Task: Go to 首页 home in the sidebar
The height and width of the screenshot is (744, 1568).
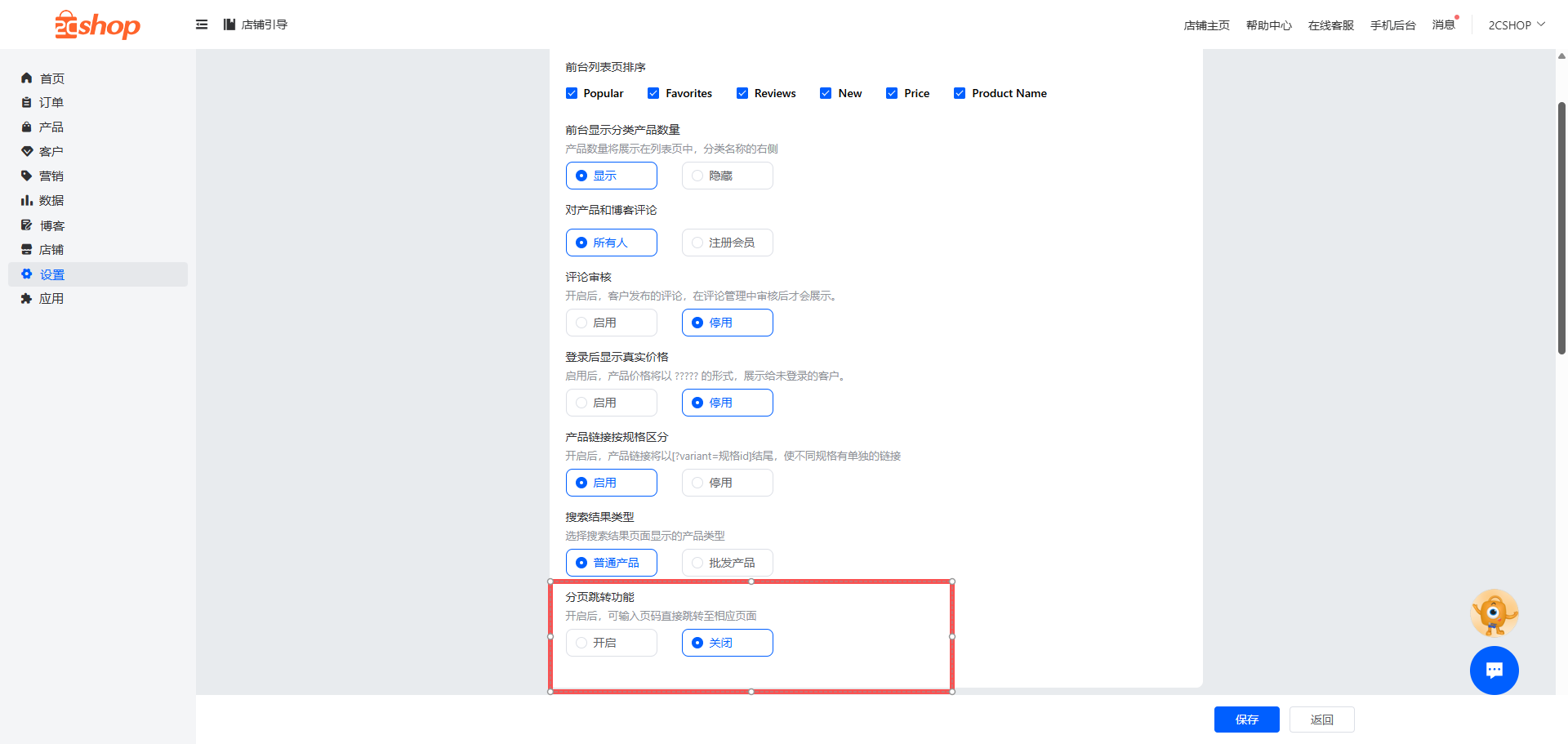Action: click(x=52, y=78)
